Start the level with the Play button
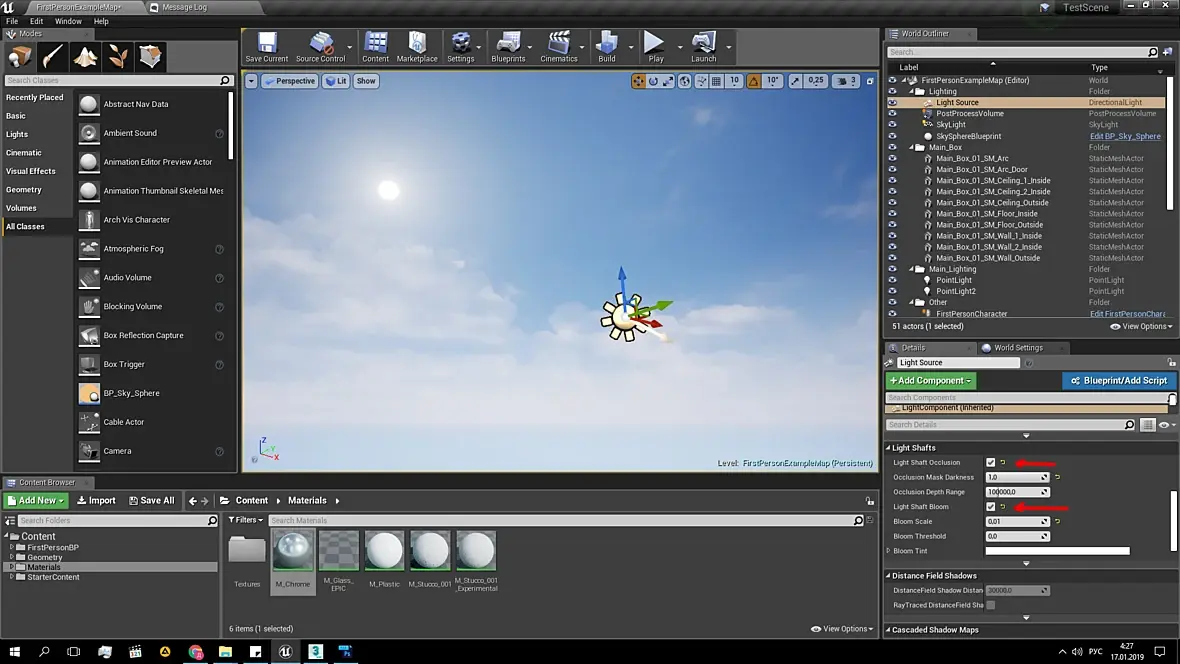Viewport: 1180px width, 664px height. tap(655, 47)
